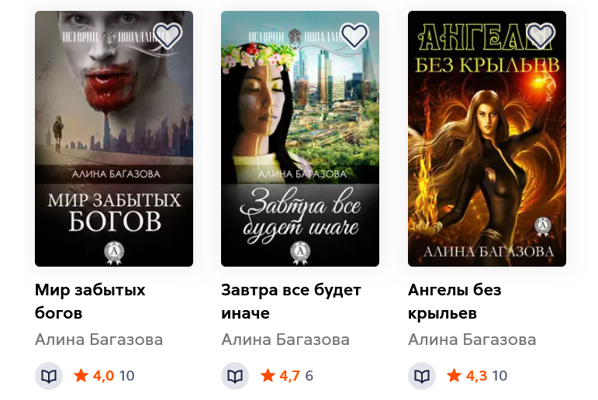This screenshot has width=598, height=400.
Task: Click the review count 6 beside 4,7
Action: (x=309, y=376)
